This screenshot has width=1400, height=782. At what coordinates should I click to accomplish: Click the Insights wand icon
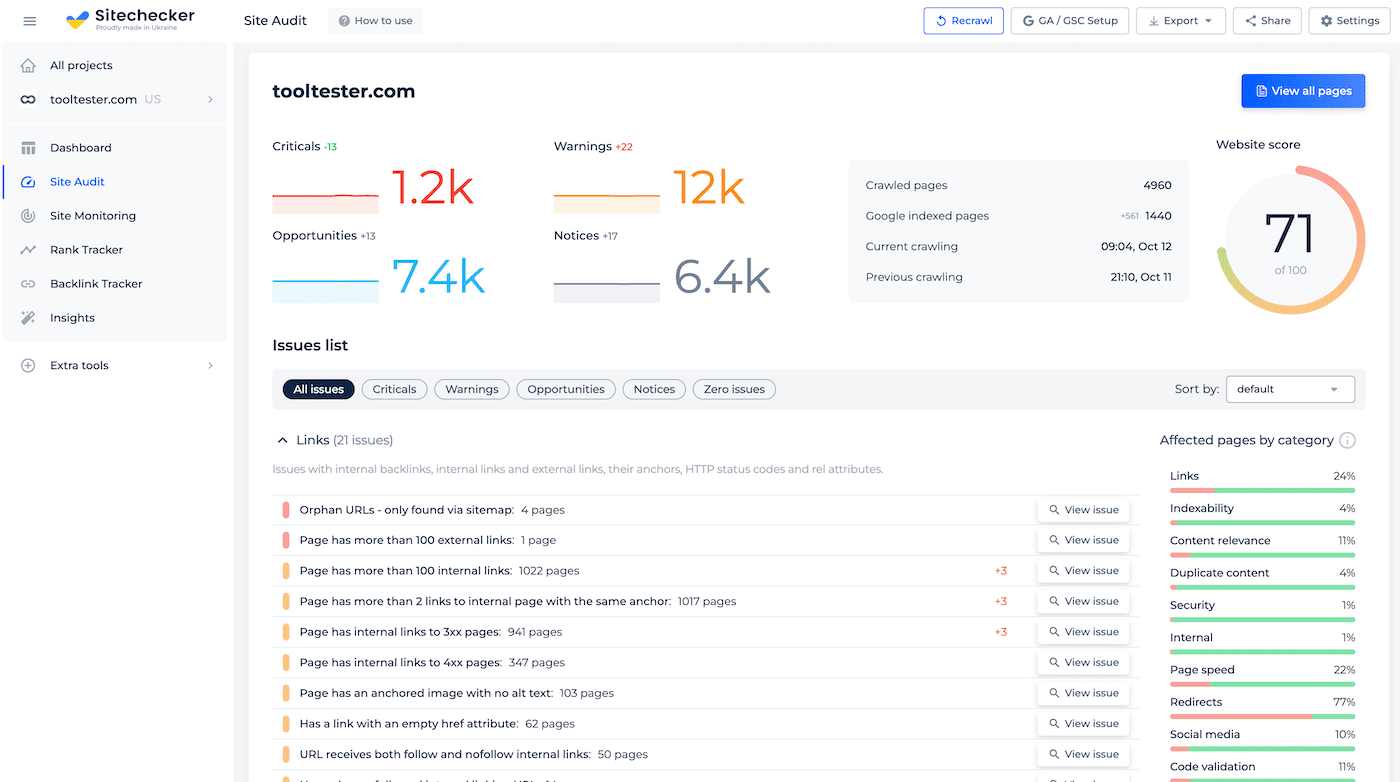pyautogui.click(x=28, y=318)
